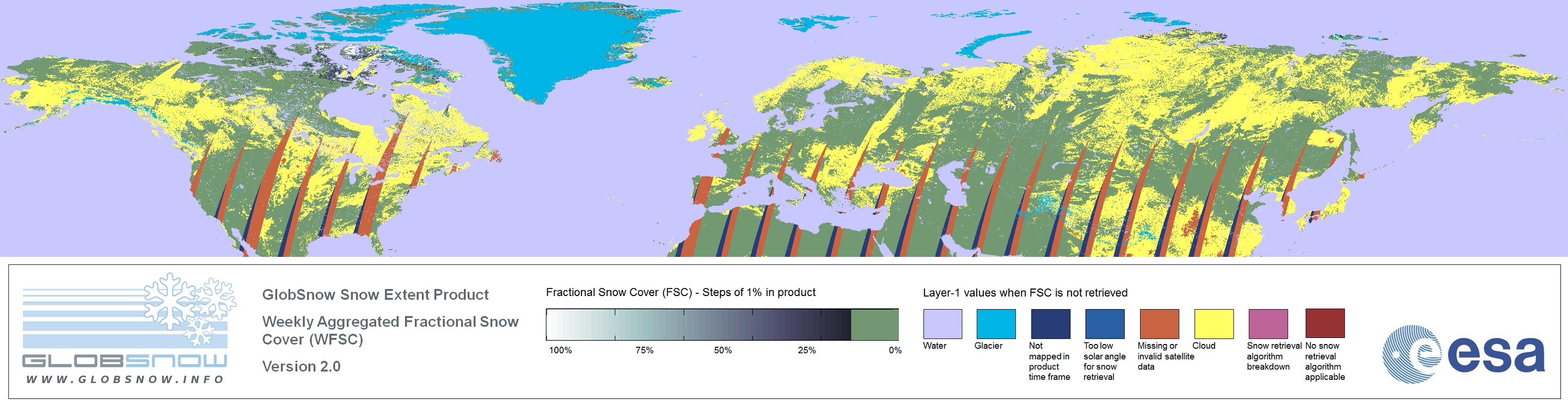Click 'Fractional Snow Cover (FSC)' heading
This screenshot has height=406, width=1568.
[681, 292]
